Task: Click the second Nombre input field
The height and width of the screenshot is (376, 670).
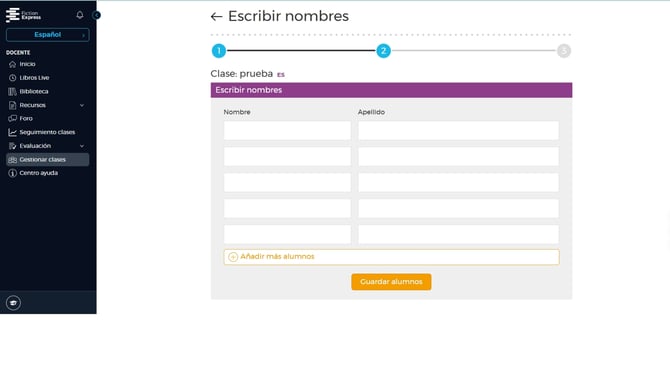Action: point(287,156)
